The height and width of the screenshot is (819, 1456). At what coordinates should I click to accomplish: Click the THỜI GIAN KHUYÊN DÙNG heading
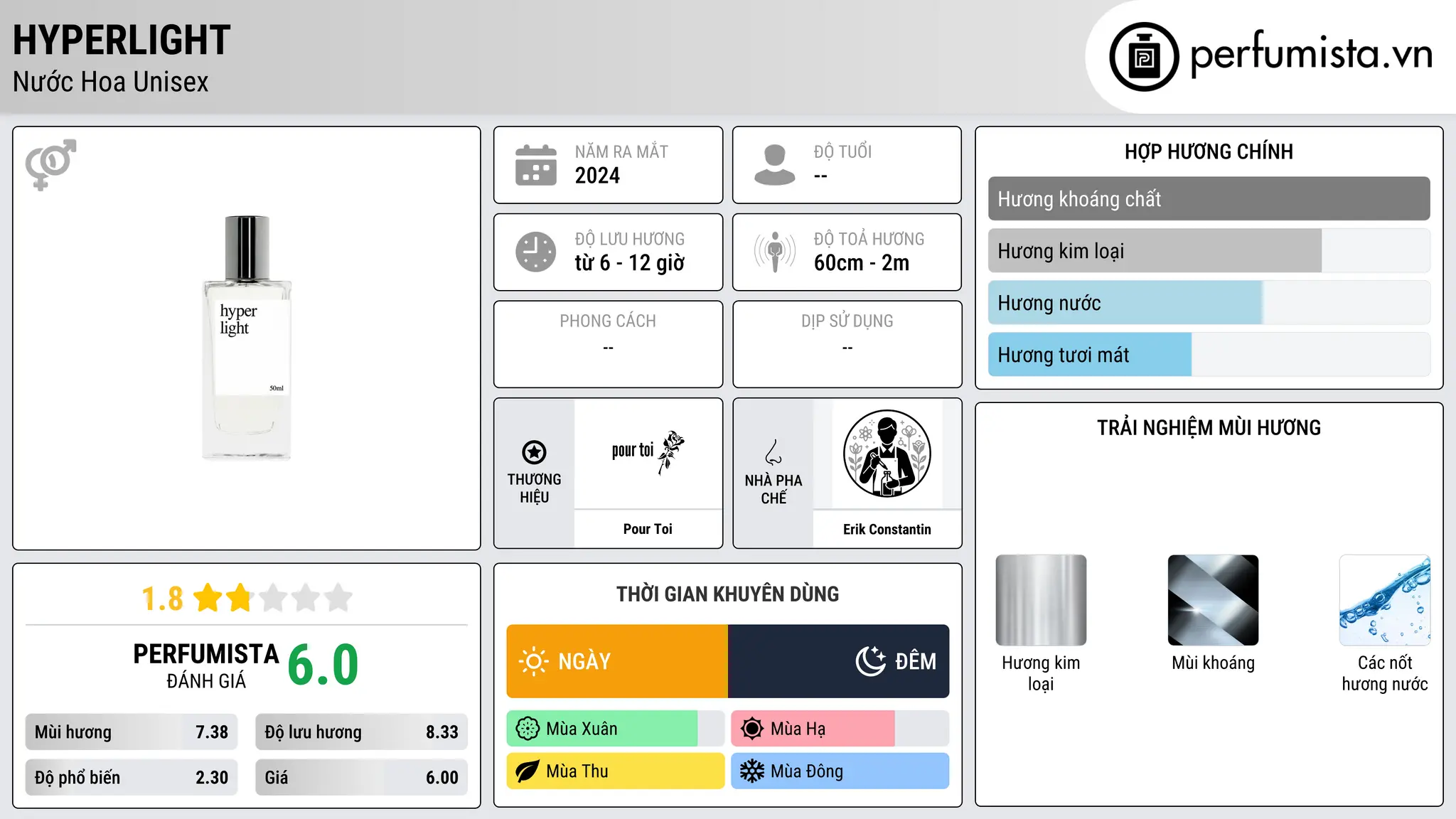[x=727, y=594]
